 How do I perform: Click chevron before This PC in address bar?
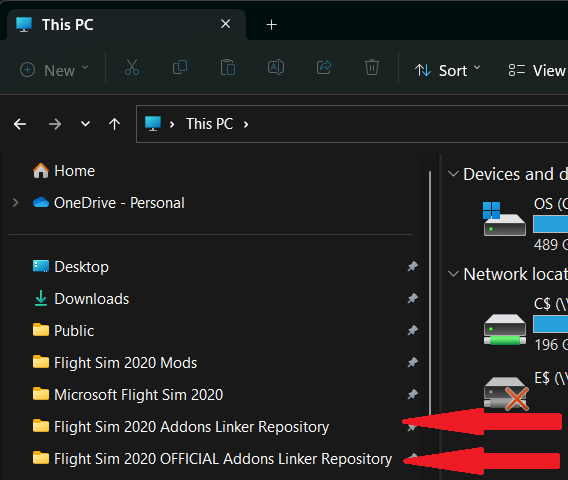pos(172,124)
